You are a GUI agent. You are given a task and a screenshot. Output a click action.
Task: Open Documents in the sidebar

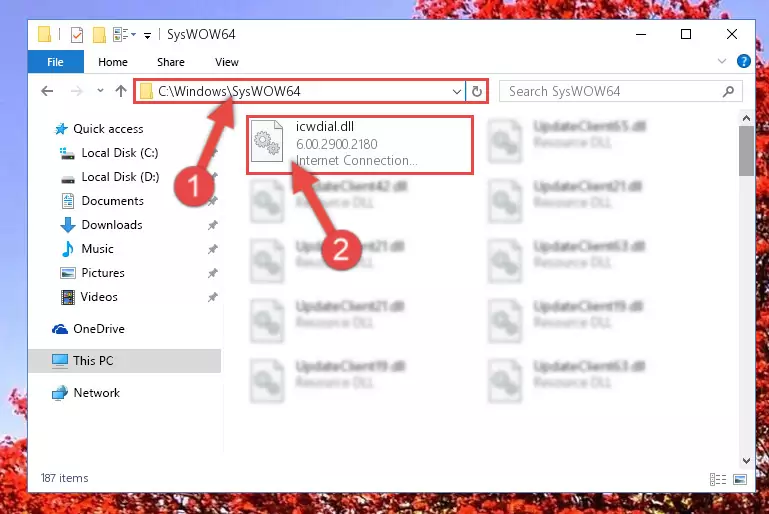click(112, 201)
